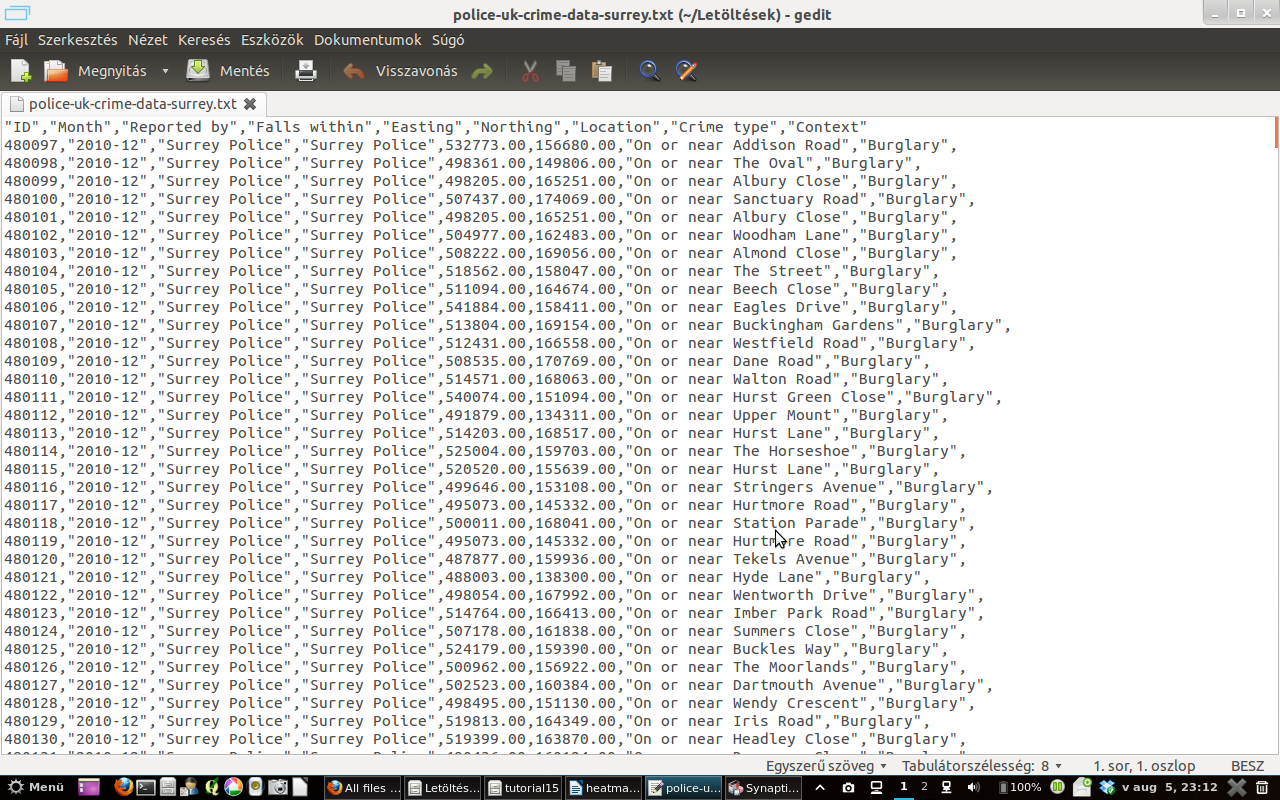Undo using the Visszavonás button
1280x800 pixels.
click(x=400, y=71)
